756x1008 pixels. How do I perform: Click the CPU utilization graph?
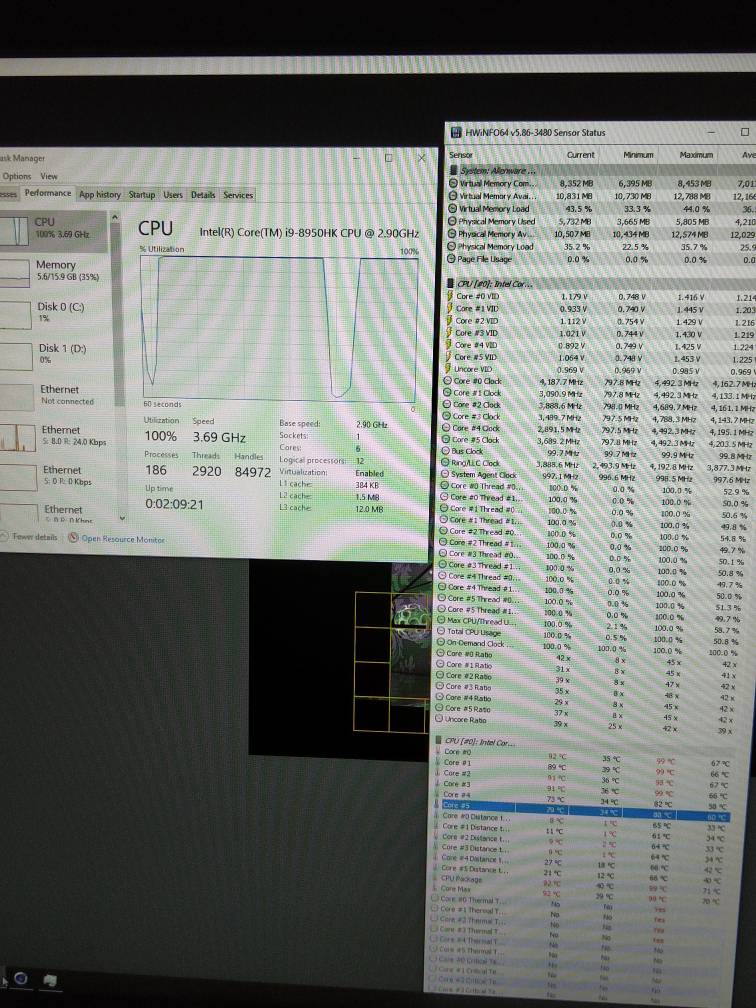pyautogui.click(x=280, y=328)
